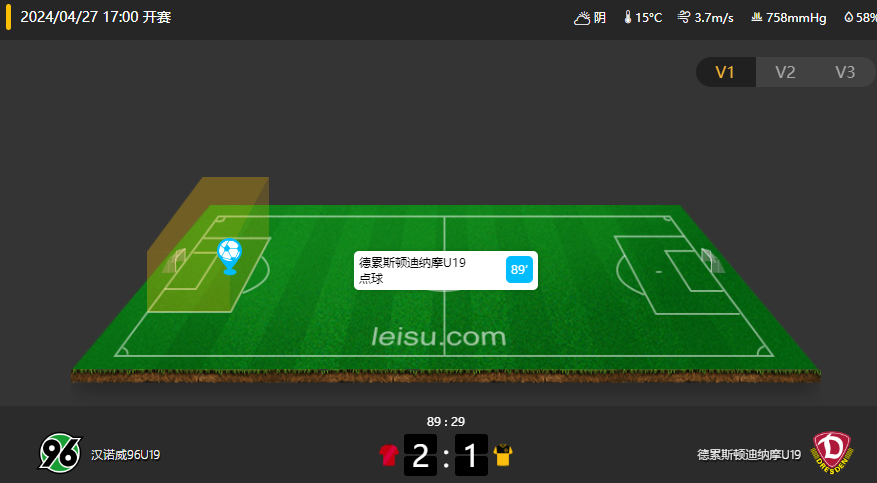Open the 德累斯顿迪纳摩U19 team link at bottom

click(x=749, y=455)
